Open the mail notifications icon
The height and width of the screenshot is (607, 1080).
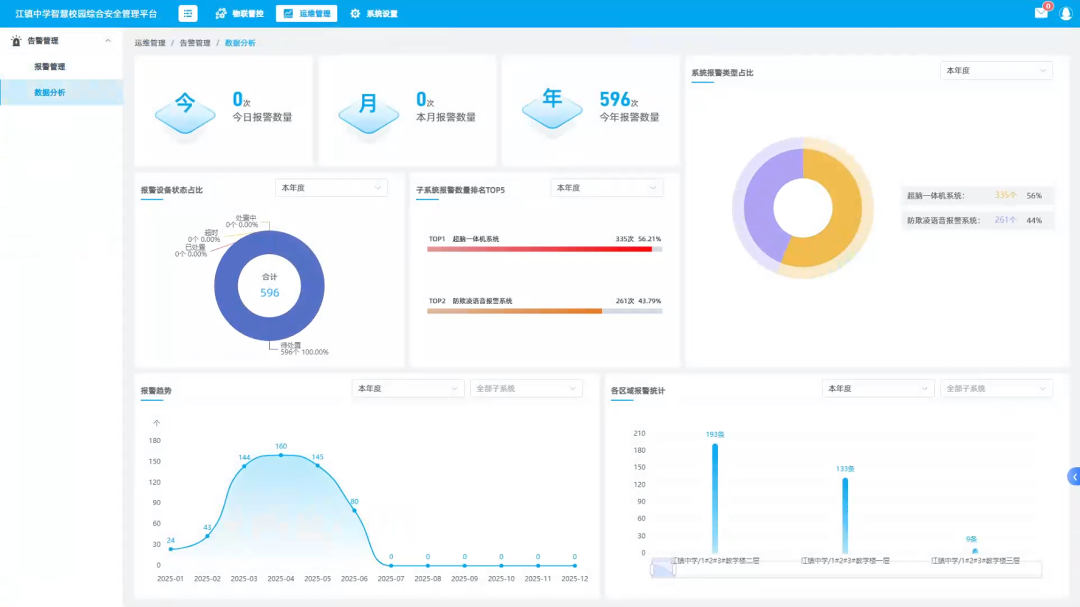[x=1041, y=13]
